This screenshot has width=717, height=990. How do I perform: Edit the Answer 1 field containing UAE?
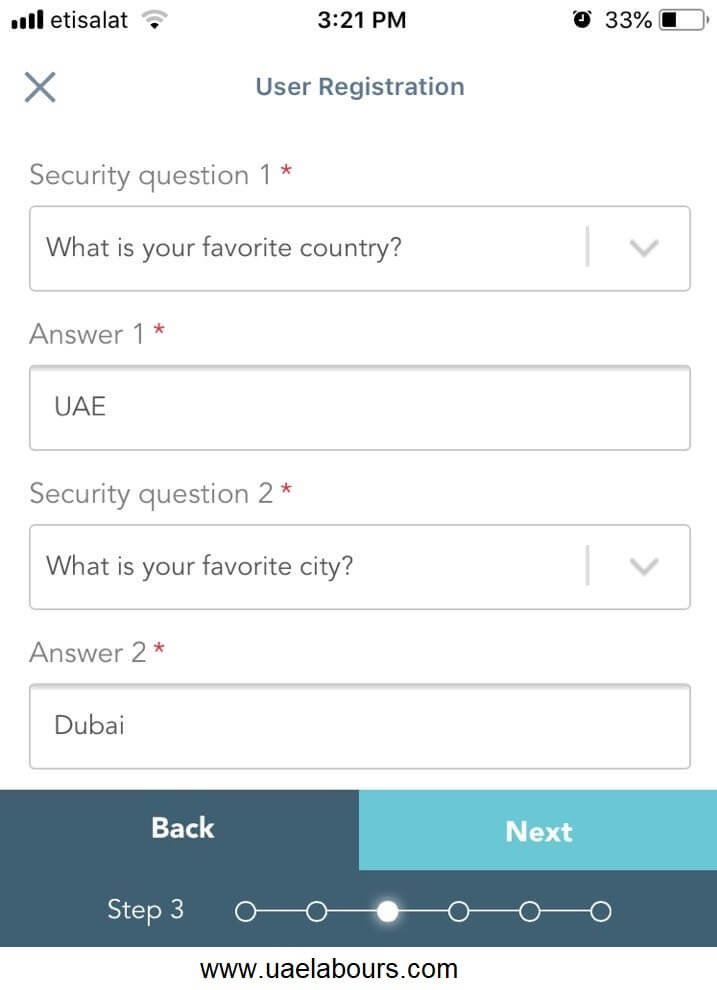click(360, 407)
